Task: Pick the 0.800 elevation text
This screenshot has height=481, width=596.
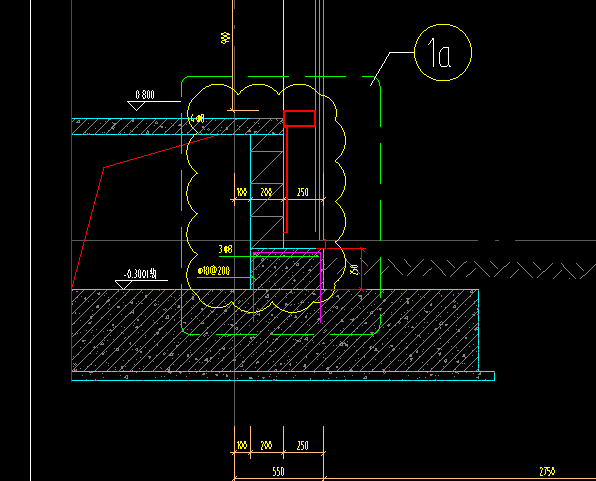Action: 145,95
